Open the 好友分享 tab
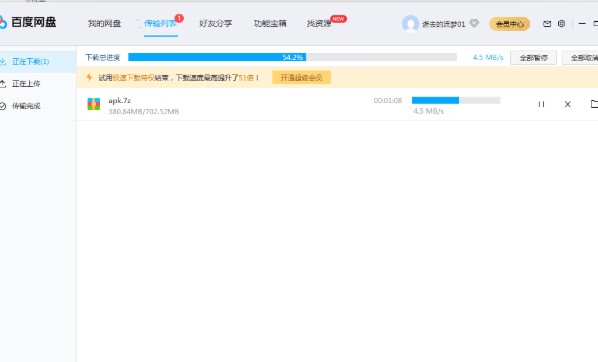This screenshot has height=362, width=598. click(x=215, y=23)
